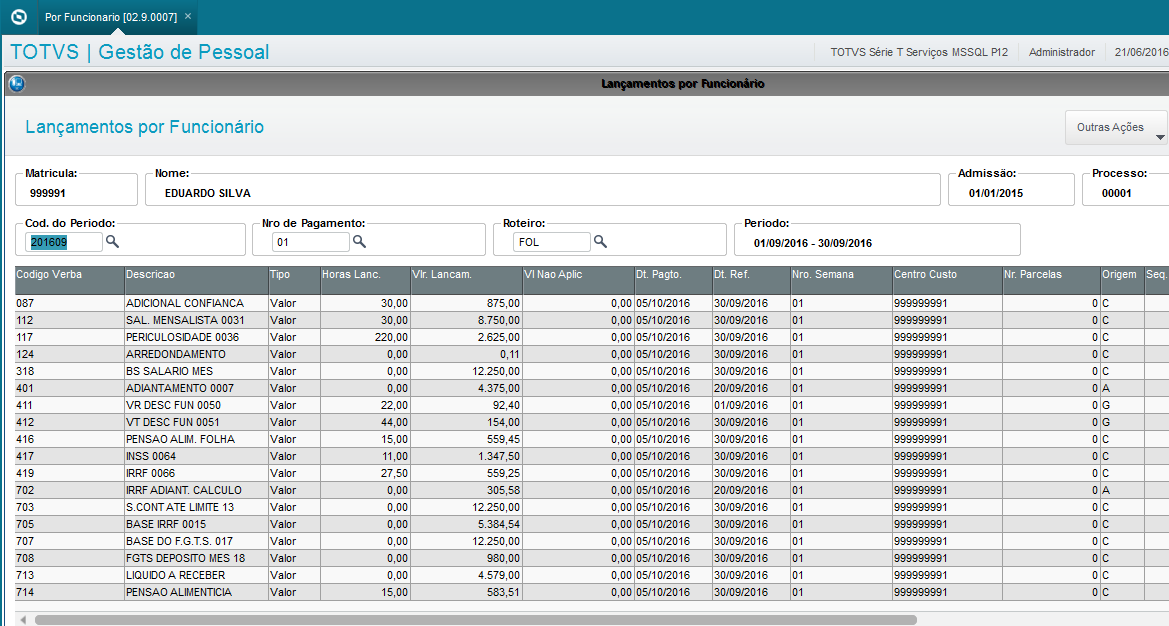Select the SAL. MENSALISTA 0031 row
The image size is (1169, 626).
click(x=592, y=320)
